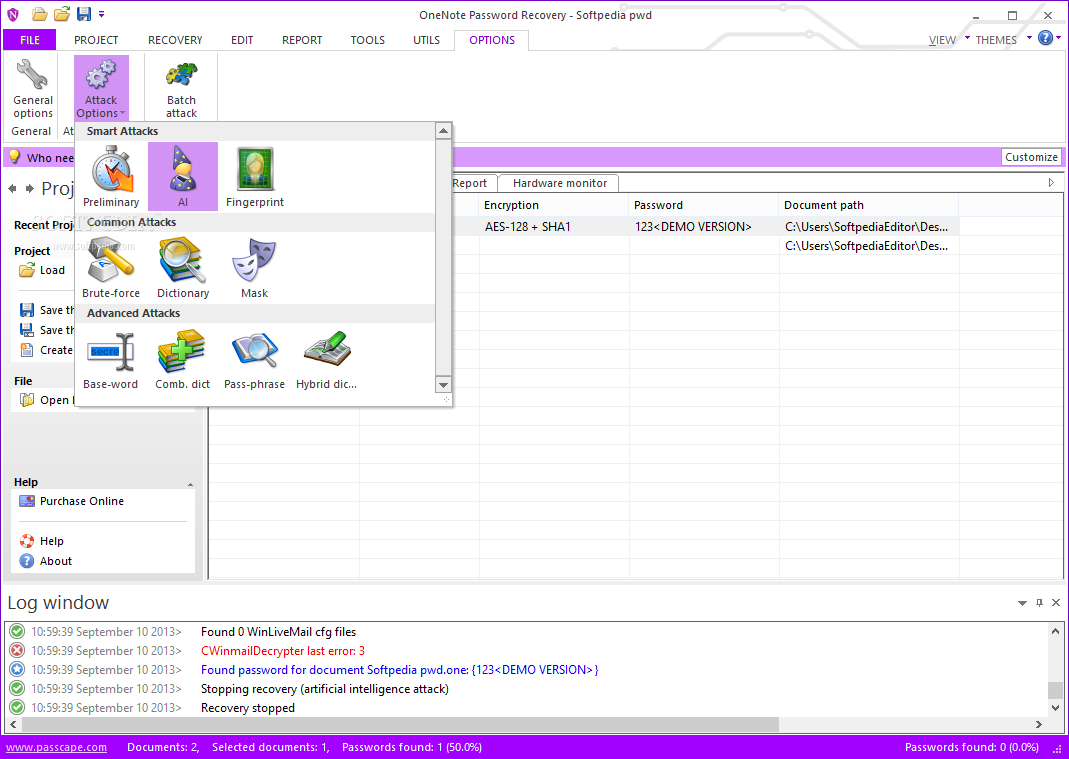
Task: Click the Load project folder icon
Action: pos(27,271)
